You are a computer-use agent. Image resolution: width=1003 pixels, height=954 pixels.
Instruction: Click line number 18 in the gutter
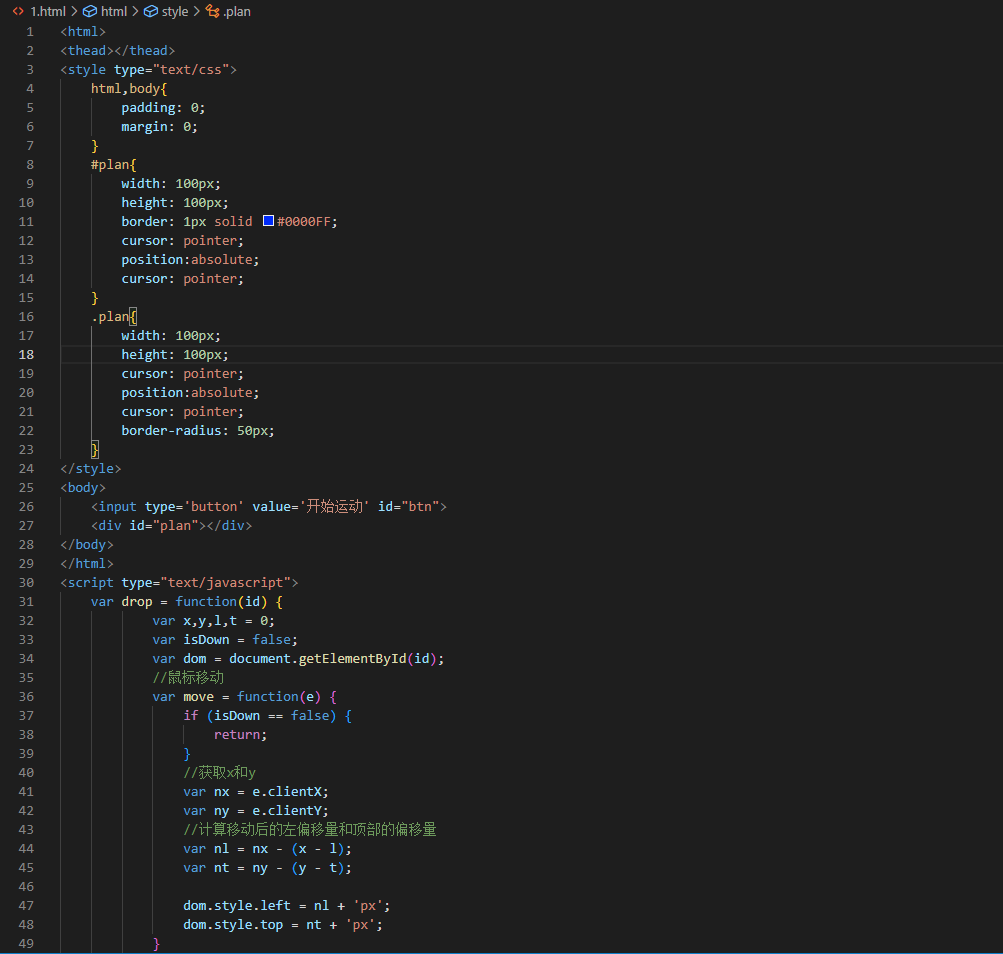click(26, 355)
